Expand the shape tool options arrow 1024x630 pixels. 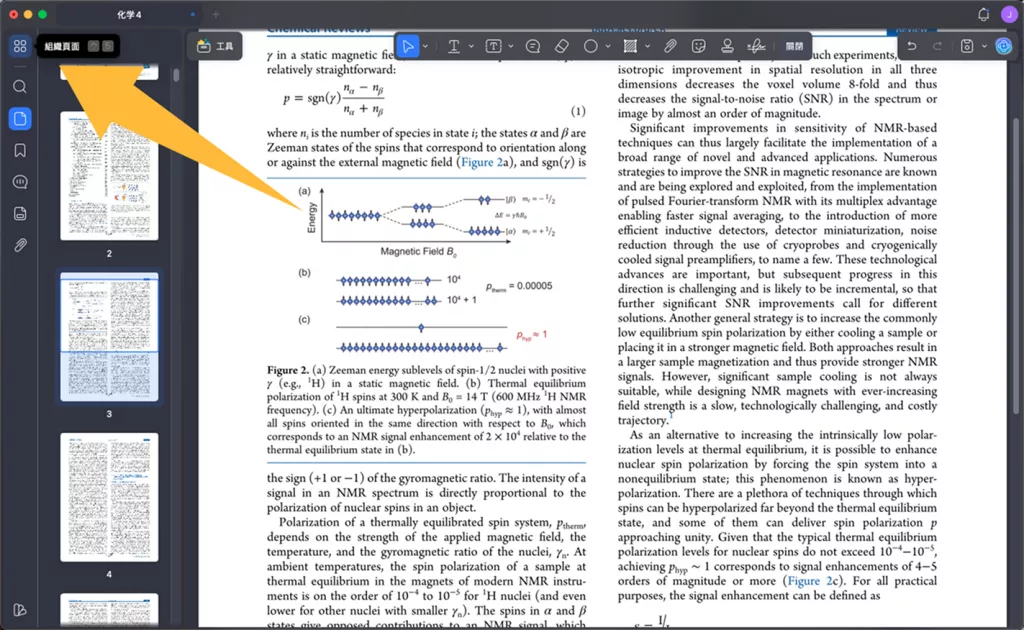coord(608,46)
